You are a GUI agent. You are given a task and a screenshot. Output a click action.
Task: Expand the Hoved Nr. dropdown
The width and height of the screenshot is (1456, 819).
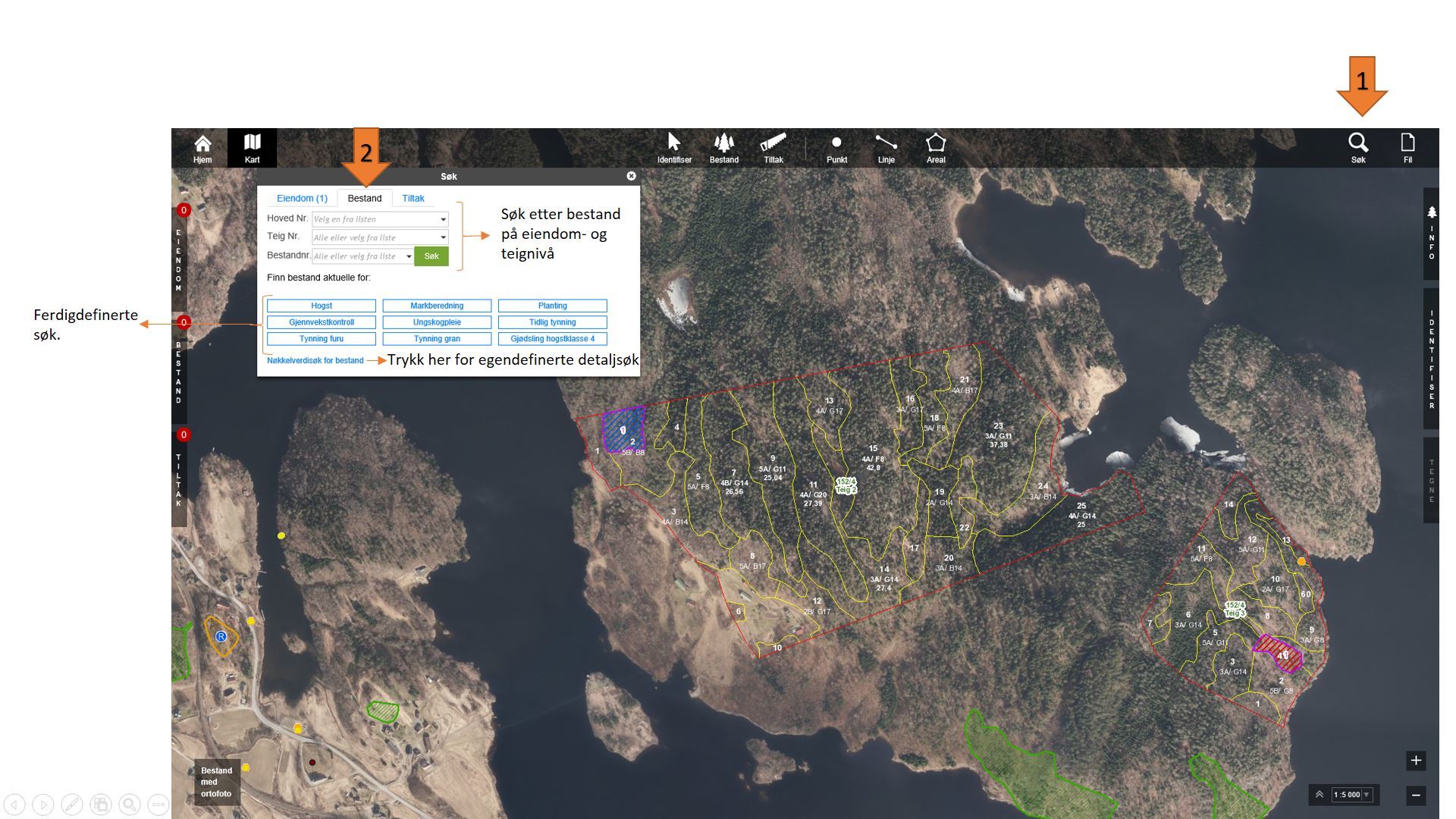pos(443,219)
